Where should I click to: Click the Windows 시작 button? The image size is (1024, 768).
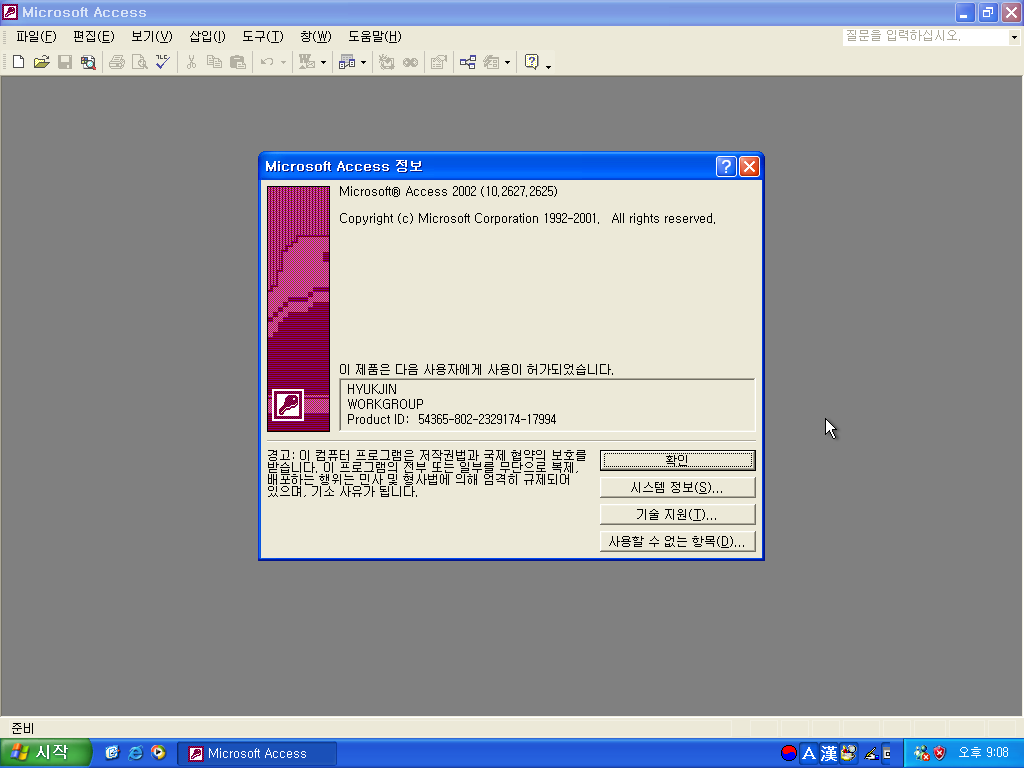(x=44, y=753)
